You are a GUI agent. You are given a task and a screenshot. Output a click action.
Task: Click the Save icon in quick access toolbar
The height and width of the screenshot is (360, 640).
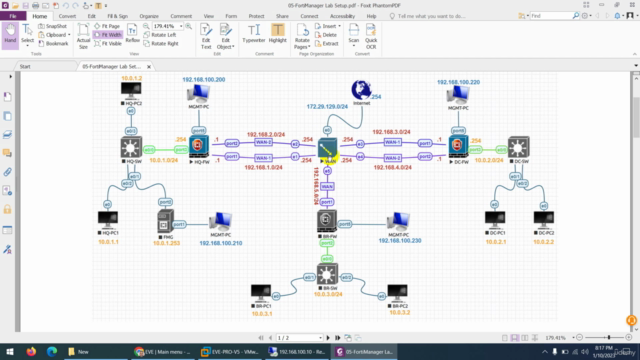click(25, 5)
